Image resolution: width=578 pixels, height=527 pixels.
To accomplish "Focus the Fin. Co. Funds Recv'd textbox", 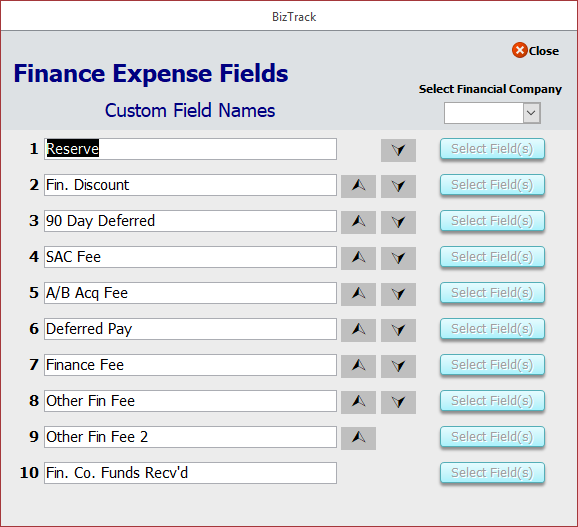I will [x=190, y=473].
